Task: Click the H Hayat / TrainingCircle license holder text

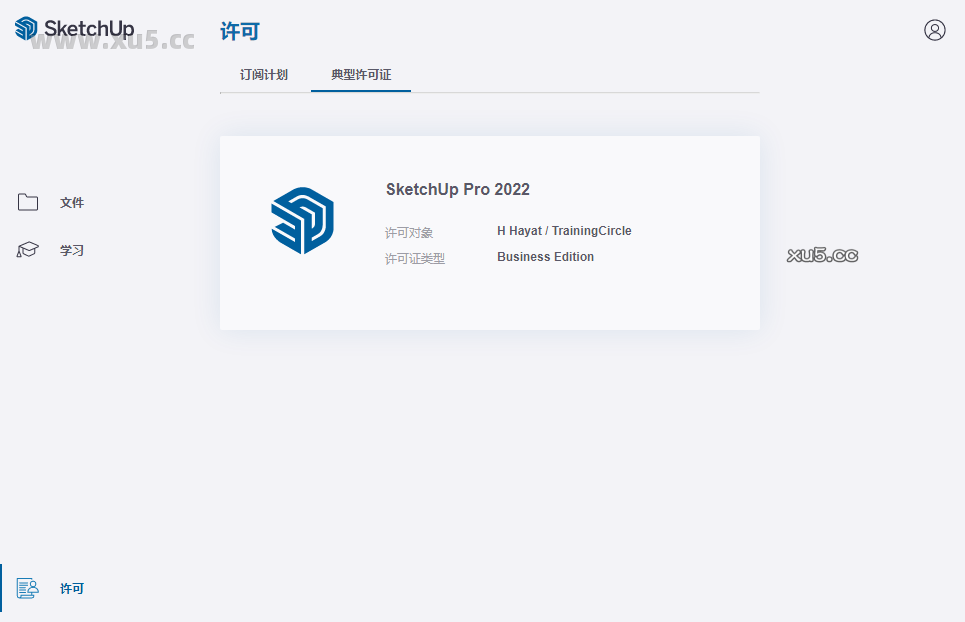Action: point(564,230)
